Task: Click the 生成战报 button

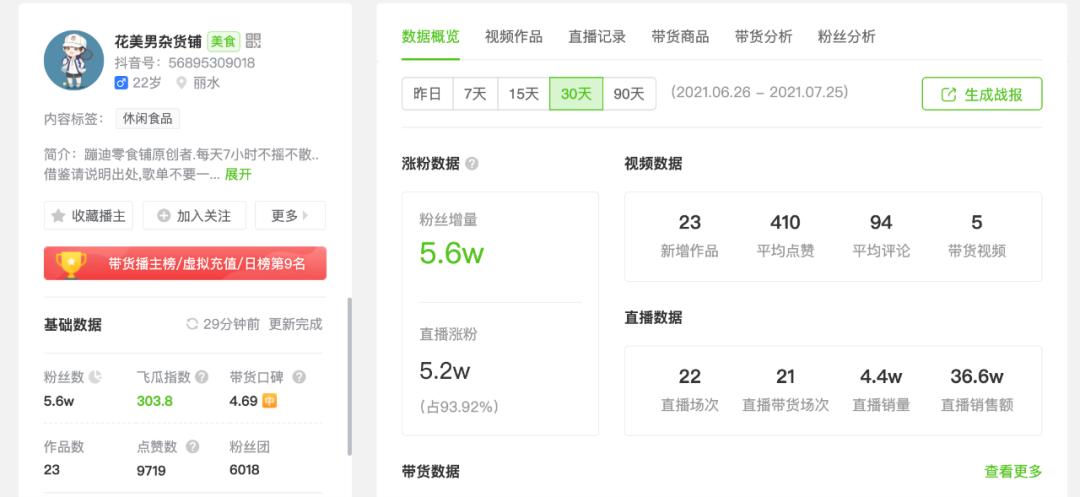Action: (982, 94)
